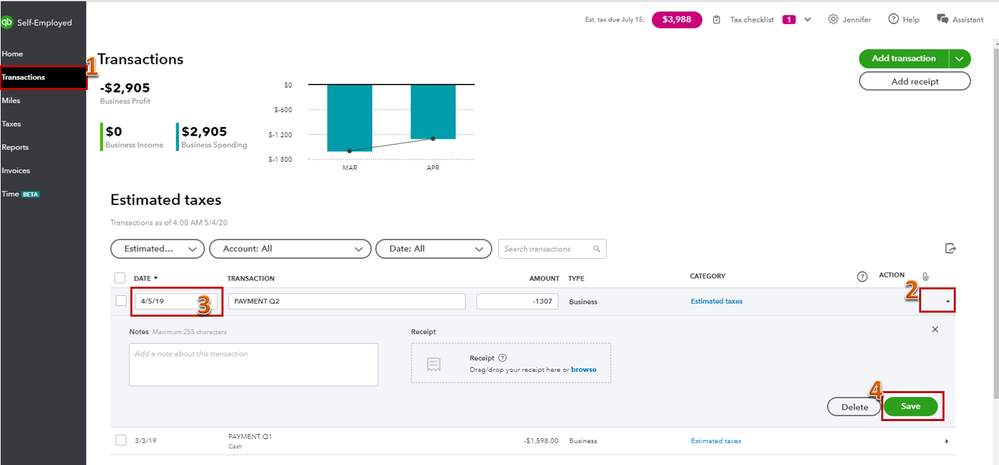Expand the Add transaction arrow menu
Screen dimensions: 999x465
[x=959, y=59]
